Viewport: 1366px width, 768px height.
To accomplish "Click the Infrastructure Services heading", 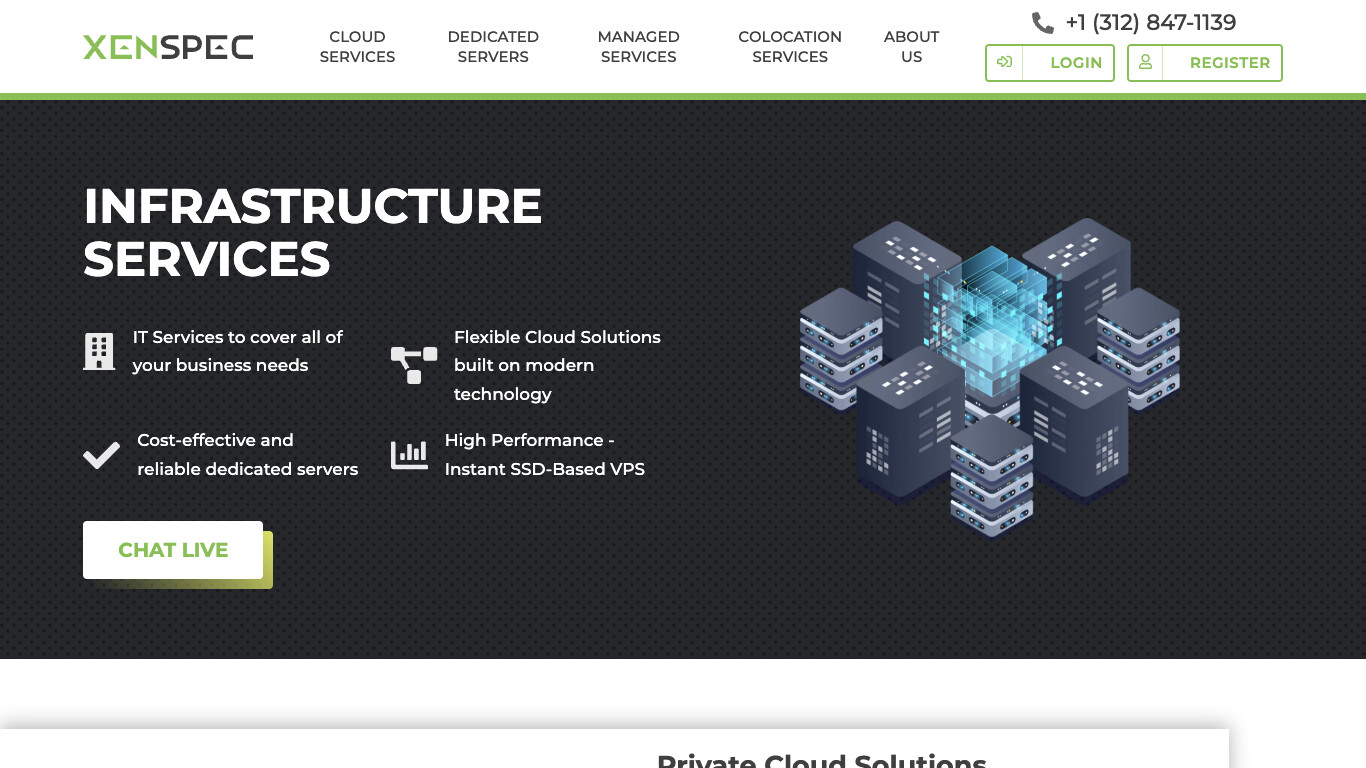I will 312,232.
